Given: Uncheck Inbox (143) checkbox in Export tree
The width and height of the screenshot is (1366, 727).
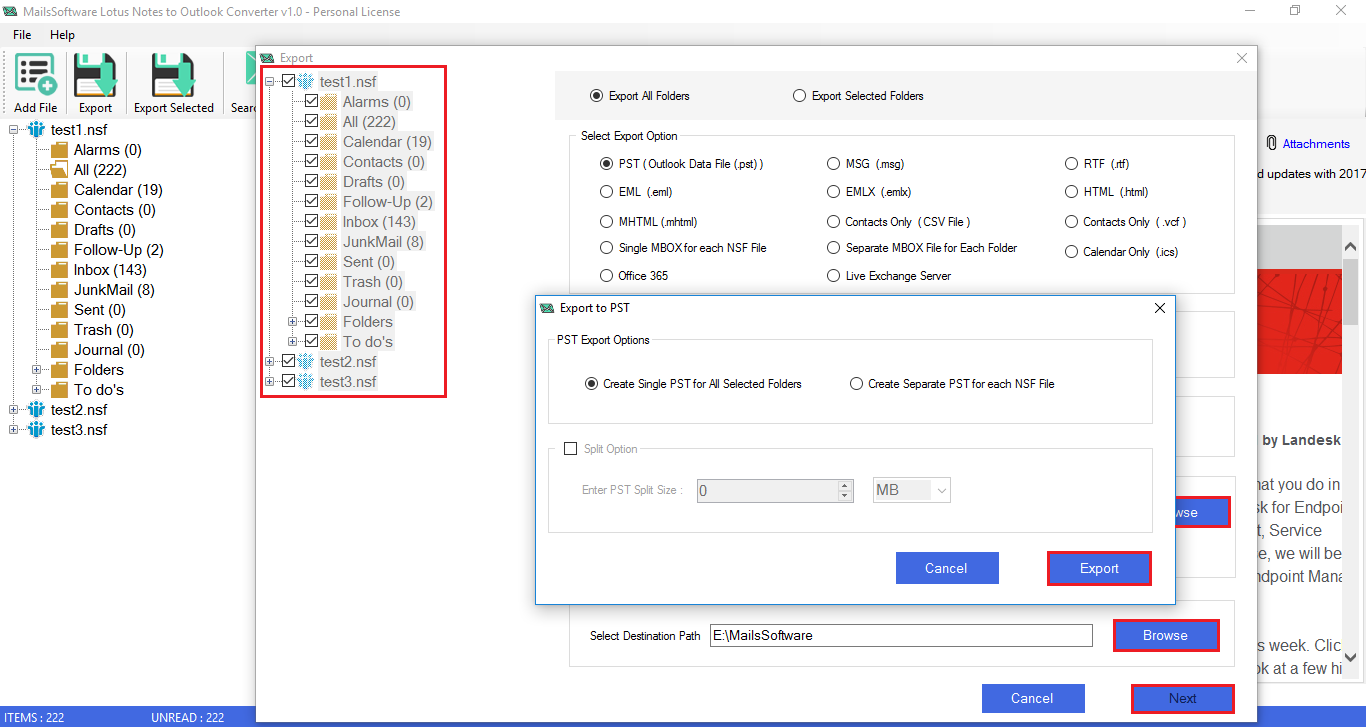Looking at the screenshot, I should pyautogui.click(x=312, y=221).
